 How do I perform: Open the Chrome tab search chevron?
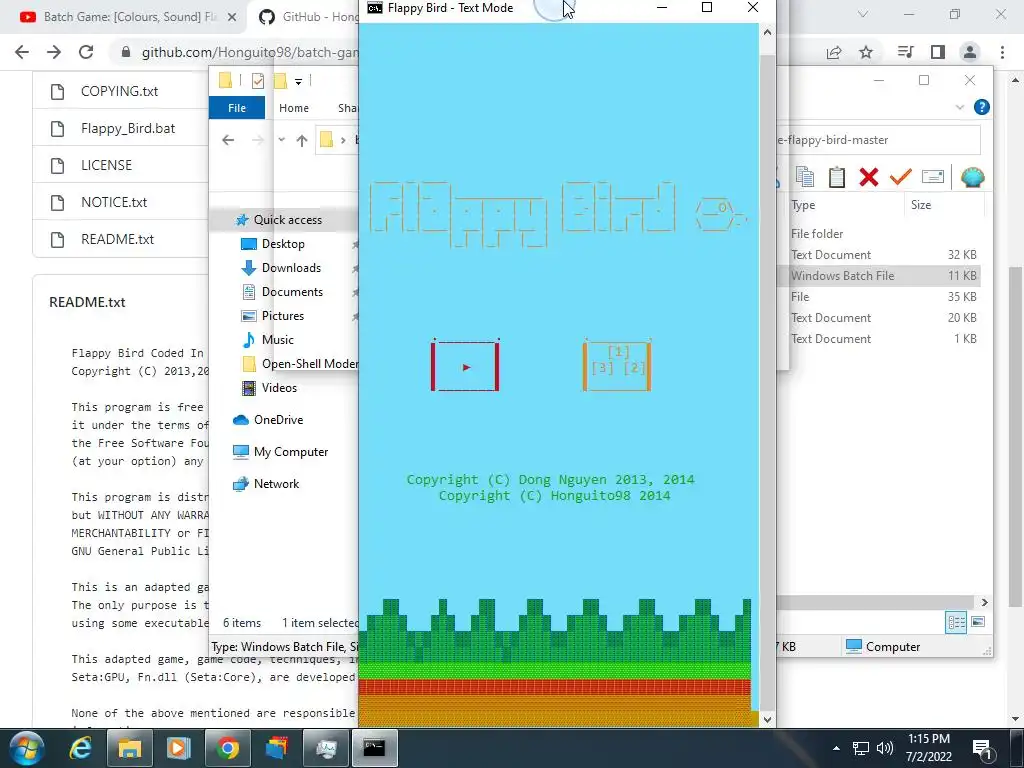(863, 14)
